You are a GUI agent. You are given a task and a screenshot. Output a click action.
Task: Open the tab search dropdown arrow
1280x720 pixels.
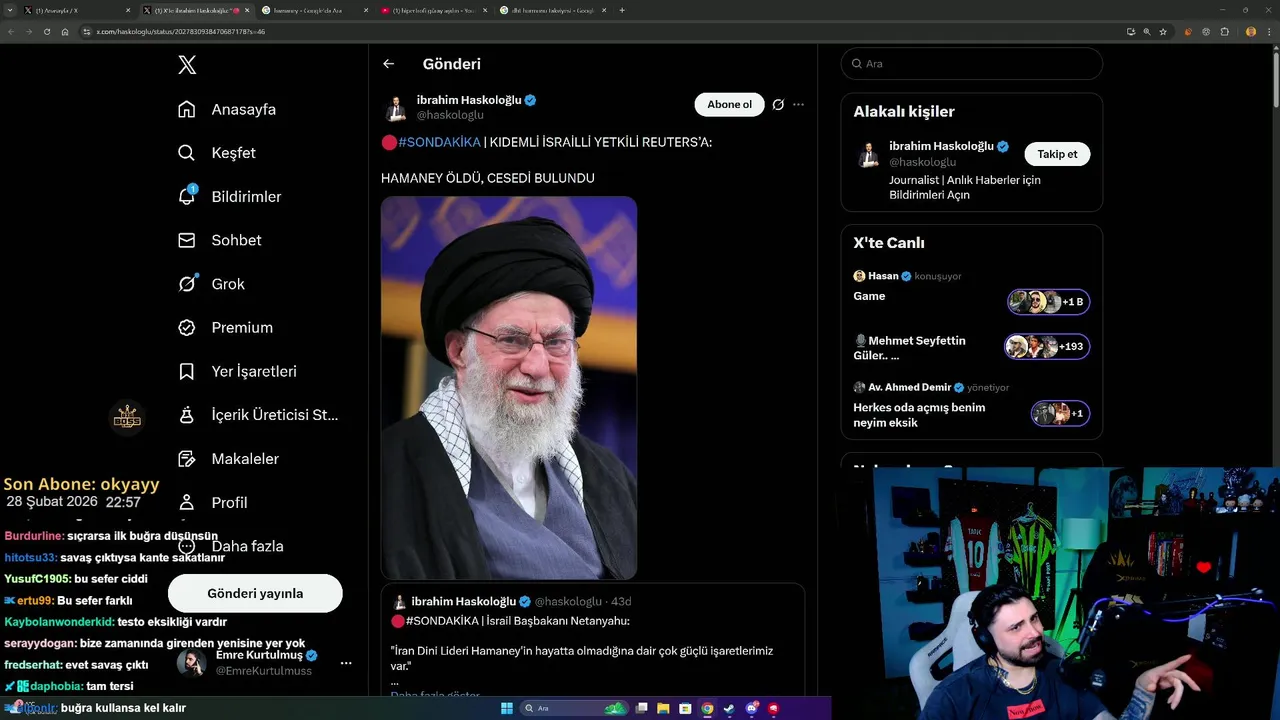(10, 10)
